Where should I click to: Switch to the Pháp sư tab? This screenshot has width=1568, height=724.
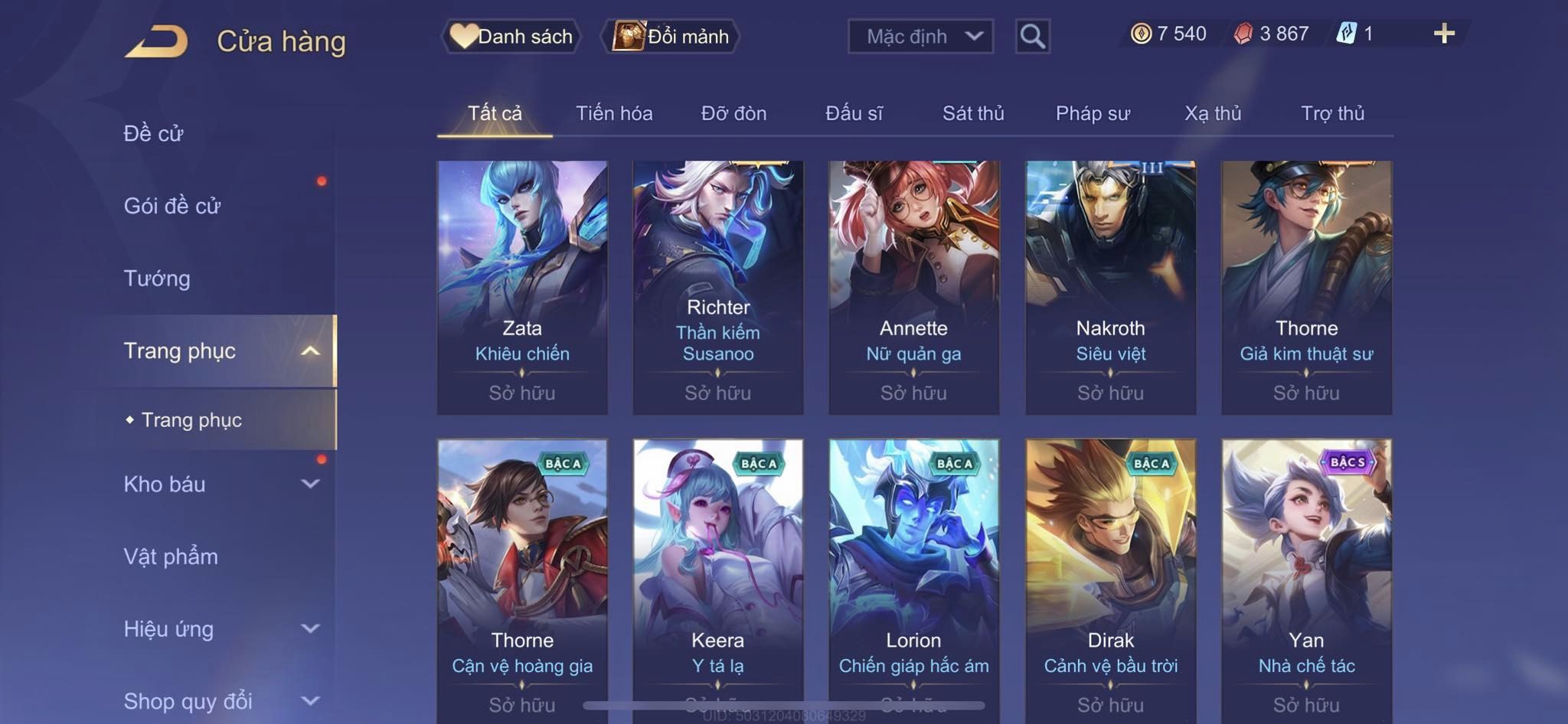click(1093, 113)
